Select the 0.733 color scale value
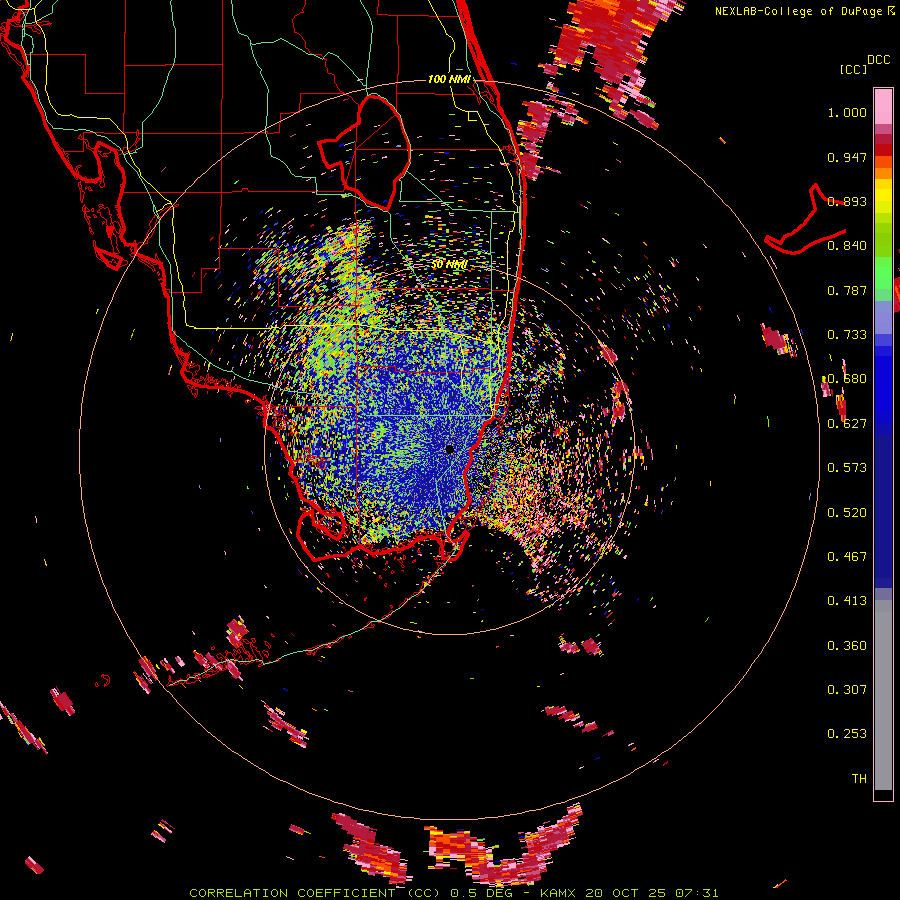Image resolution: width=900 pixels, height=900 pixels. point(847,335)
